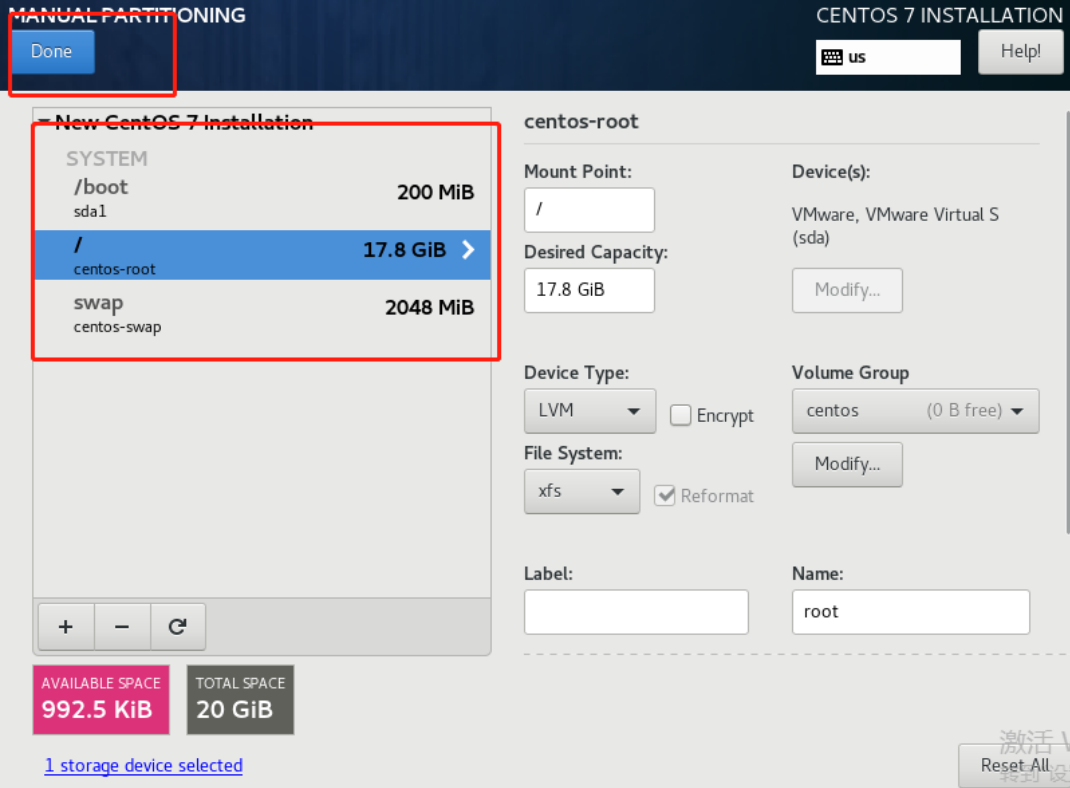Focus the Name field containing root
1070x788 pixels.
[x=910, y=612]
